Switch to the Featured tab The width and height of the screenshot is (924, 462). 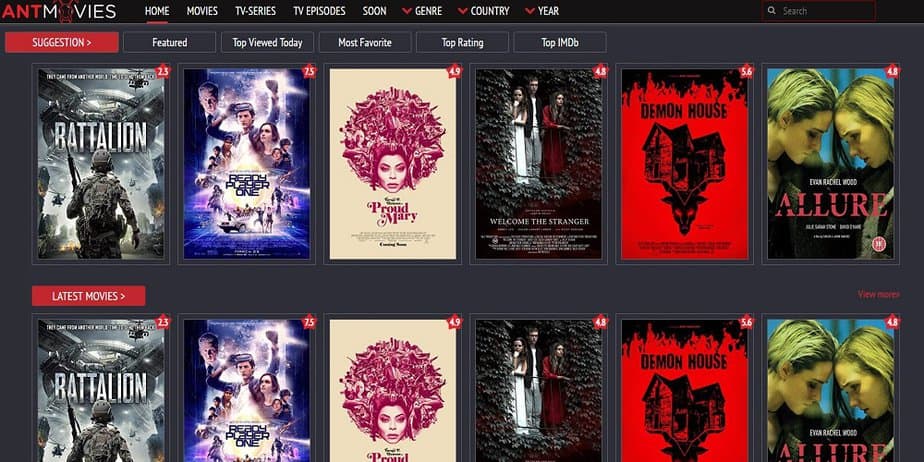[x=170, y=42]
